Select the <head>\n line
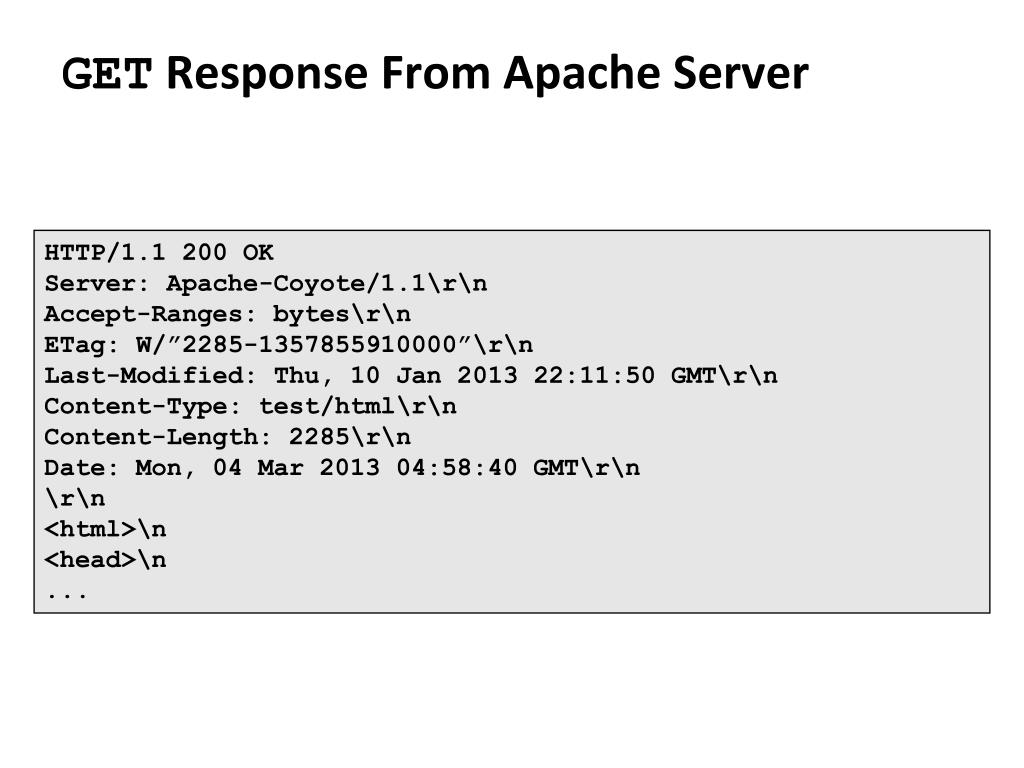 (x=105, y=560)
